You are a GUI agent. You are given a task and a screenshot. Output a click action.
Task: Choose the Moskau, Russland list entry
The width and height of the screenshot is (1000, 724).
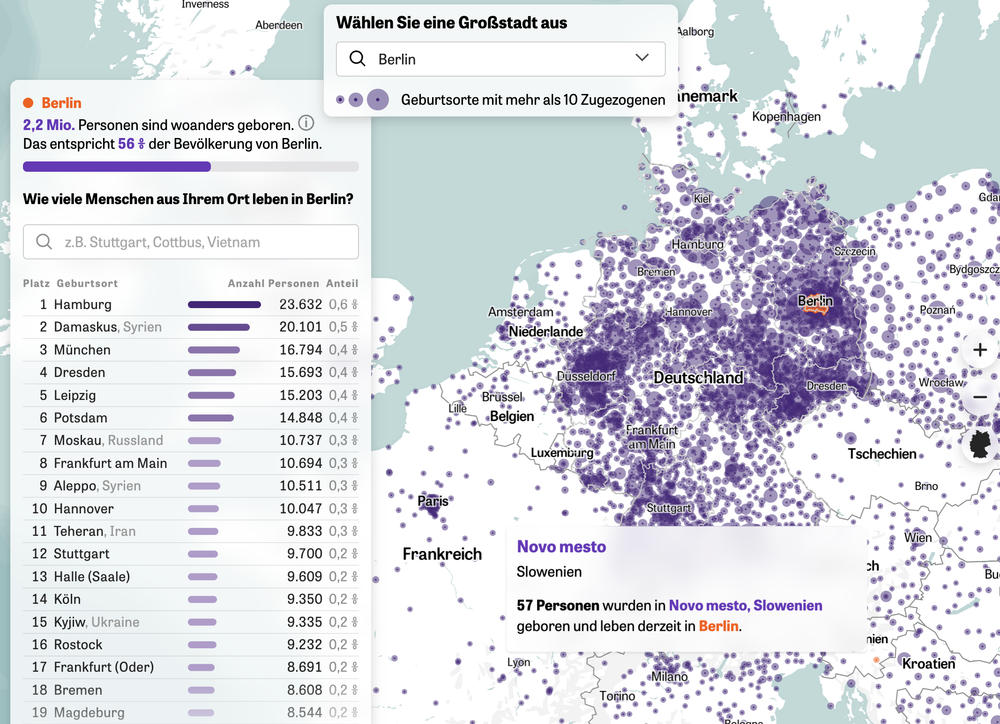[x=190, y=440]
